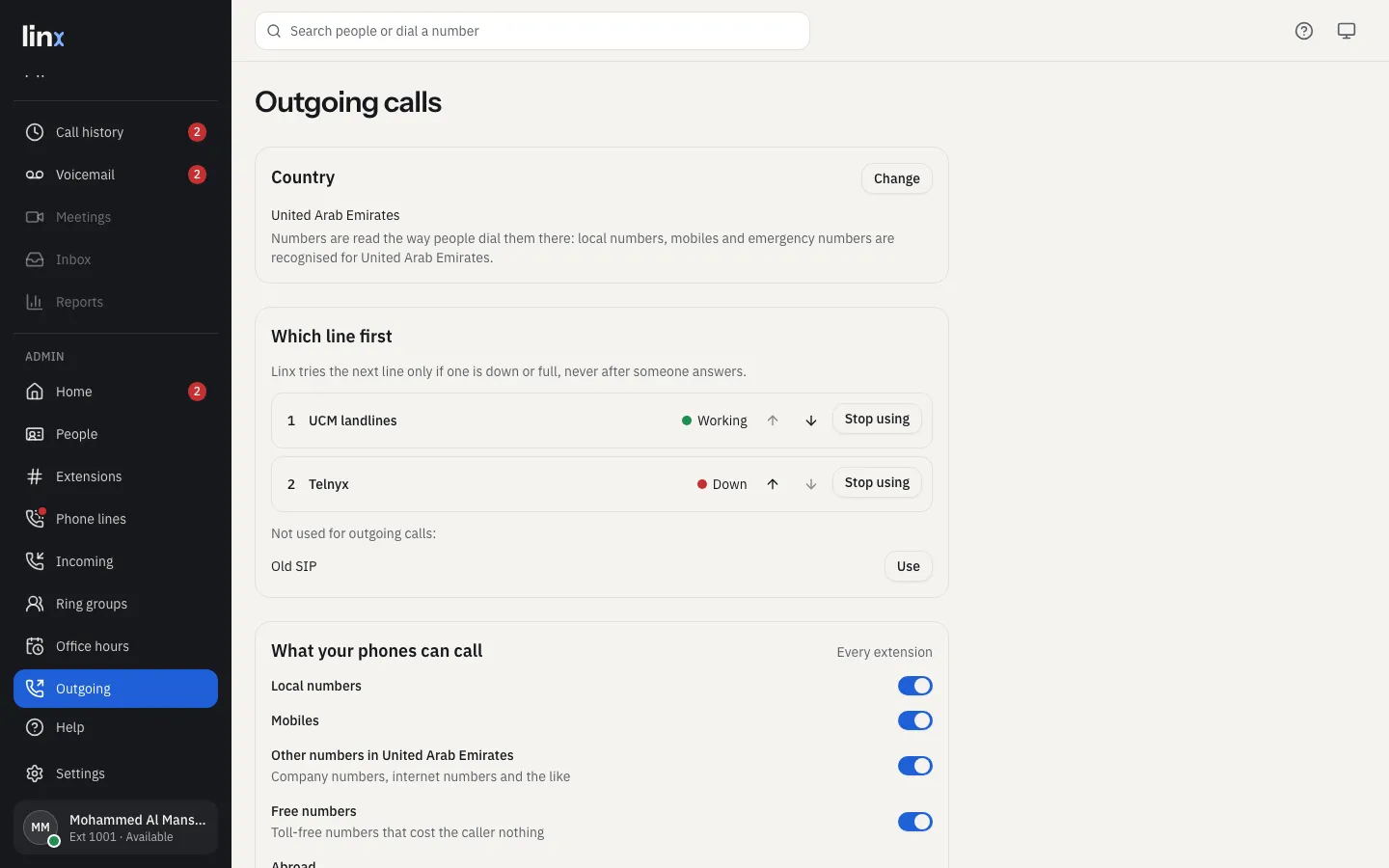This screenshot has height=868, width=1389.
Task: Click the Extensions hash icon
Action: pos(35,476)
